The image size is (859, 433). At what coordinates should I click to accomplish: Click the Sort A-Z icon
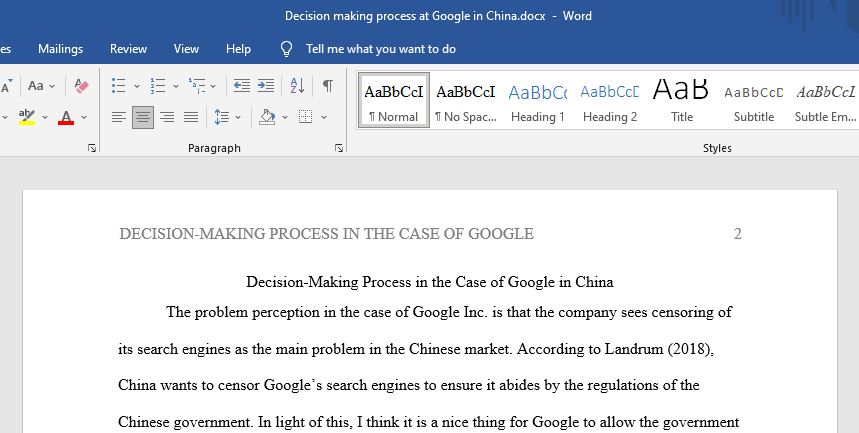tap(297, 86)
